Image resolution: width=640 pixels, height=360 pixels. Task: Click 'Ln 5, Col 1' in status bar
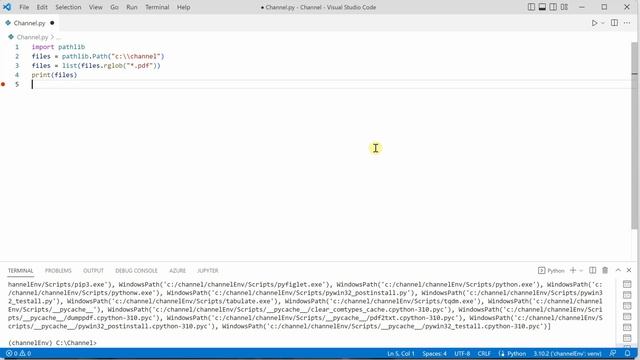[x=401, y=353]
